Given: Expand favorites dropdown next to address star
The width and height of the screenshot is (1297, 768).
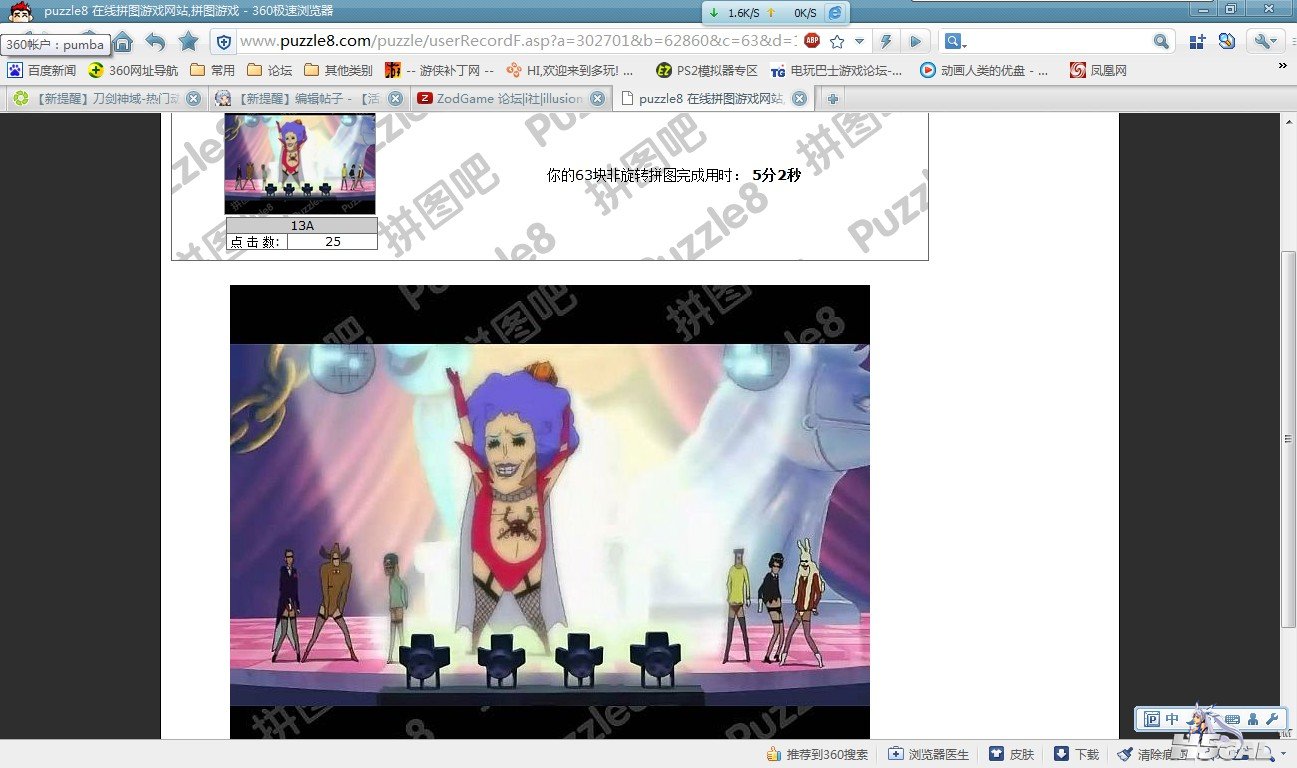Looking at the screenshot, I should 859,42.
